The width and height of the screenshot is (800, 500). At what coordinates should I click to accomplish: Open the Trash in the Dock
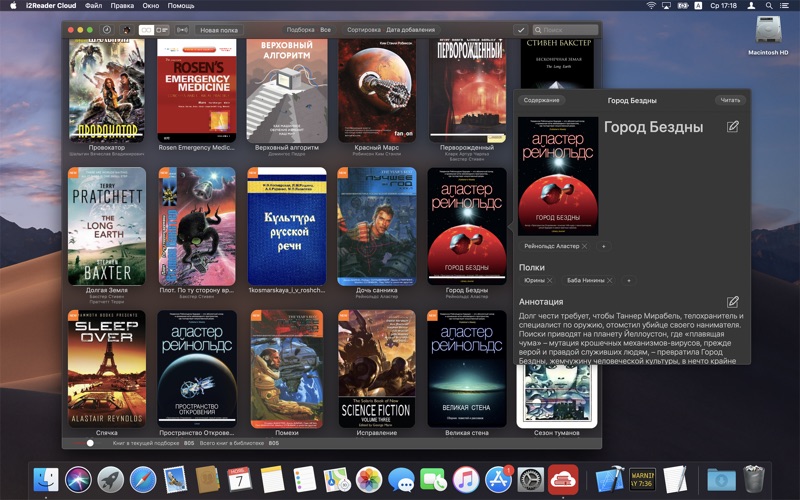pyautogui.click(x=754, y=480)
